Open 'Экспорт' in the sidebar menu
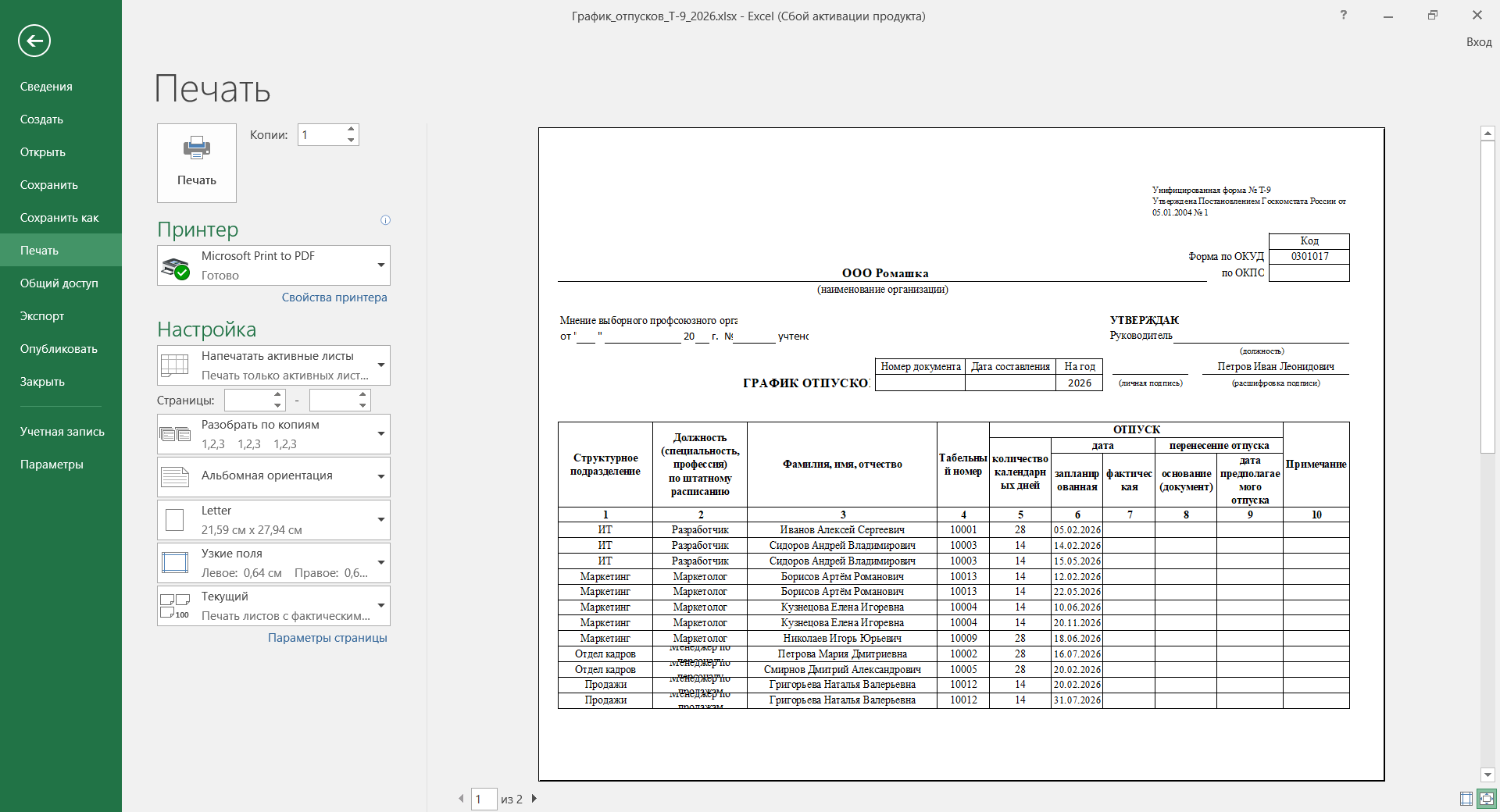This screenshot has height=812, width=1500. point(42,316)
